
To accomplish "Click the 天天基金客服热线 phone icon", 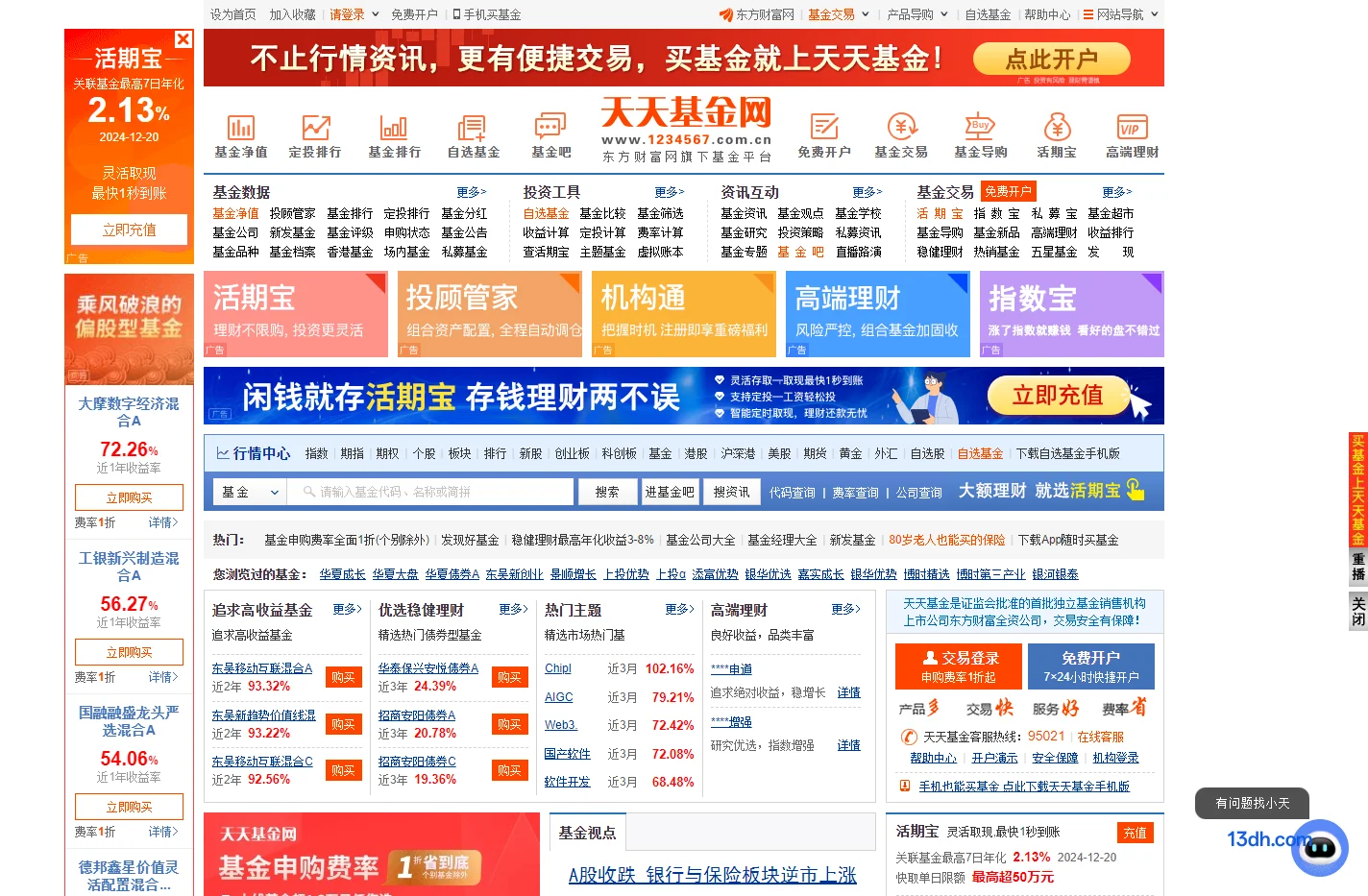I will tap(909, 737).
